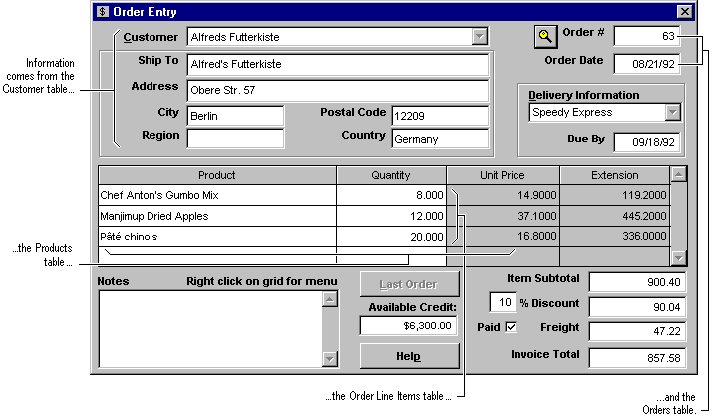Click the Help button

click(407, 357)
